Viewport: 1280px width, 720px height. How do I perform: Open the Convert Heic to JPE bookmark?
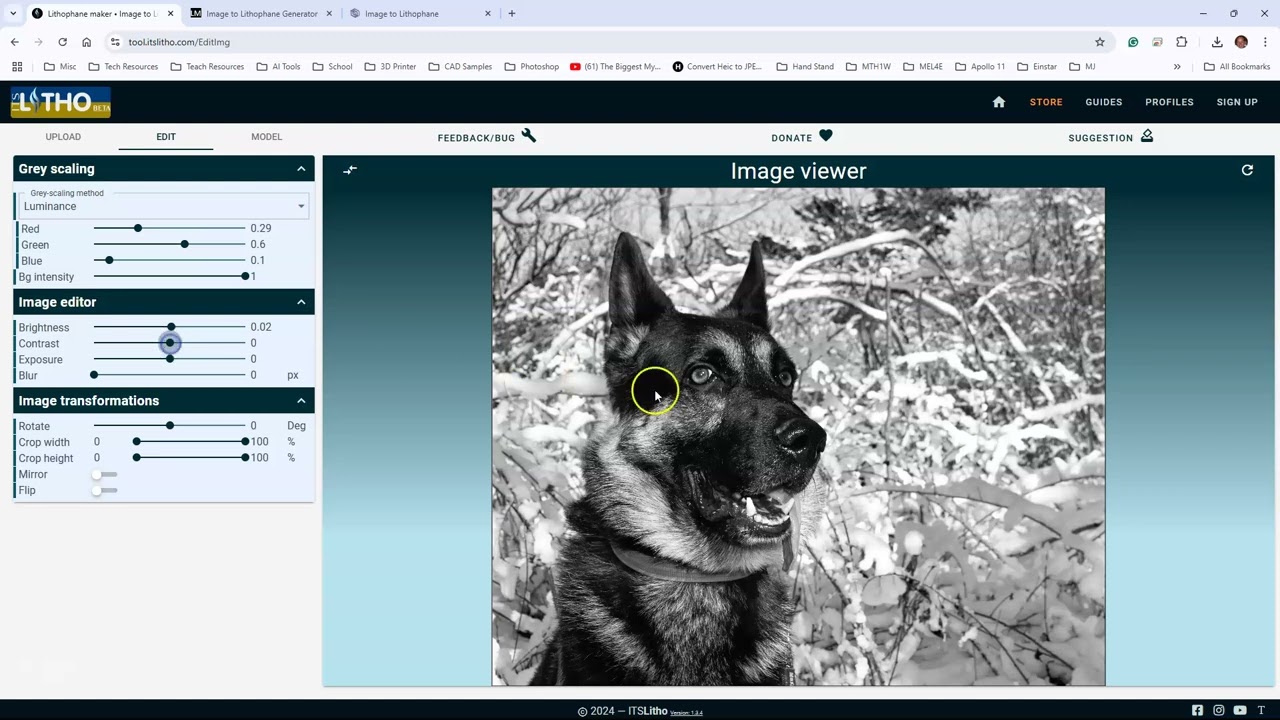[x=717, y=67]
